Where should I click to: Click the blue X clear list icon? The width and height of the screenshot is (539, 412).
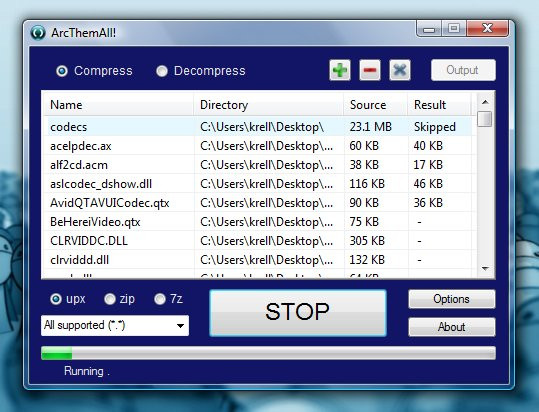399,70
